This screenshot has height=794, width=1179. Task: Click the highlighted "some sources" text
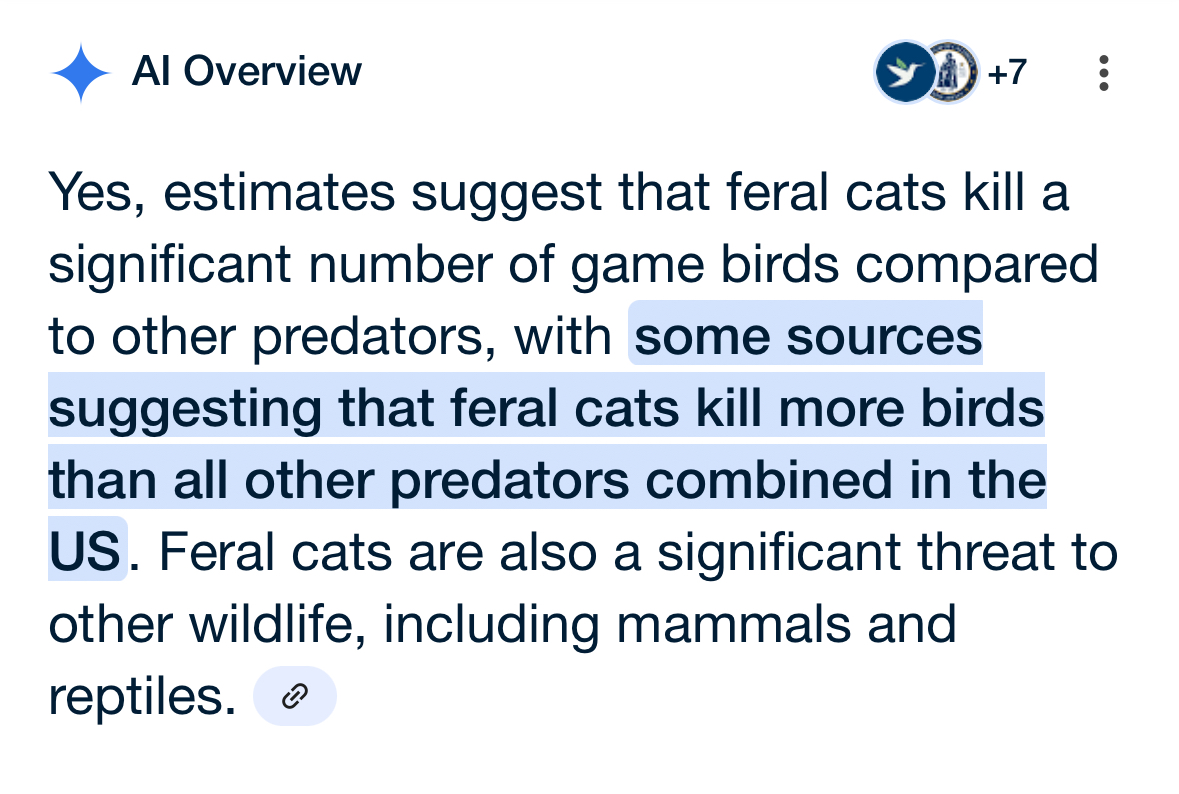[808, 337]
